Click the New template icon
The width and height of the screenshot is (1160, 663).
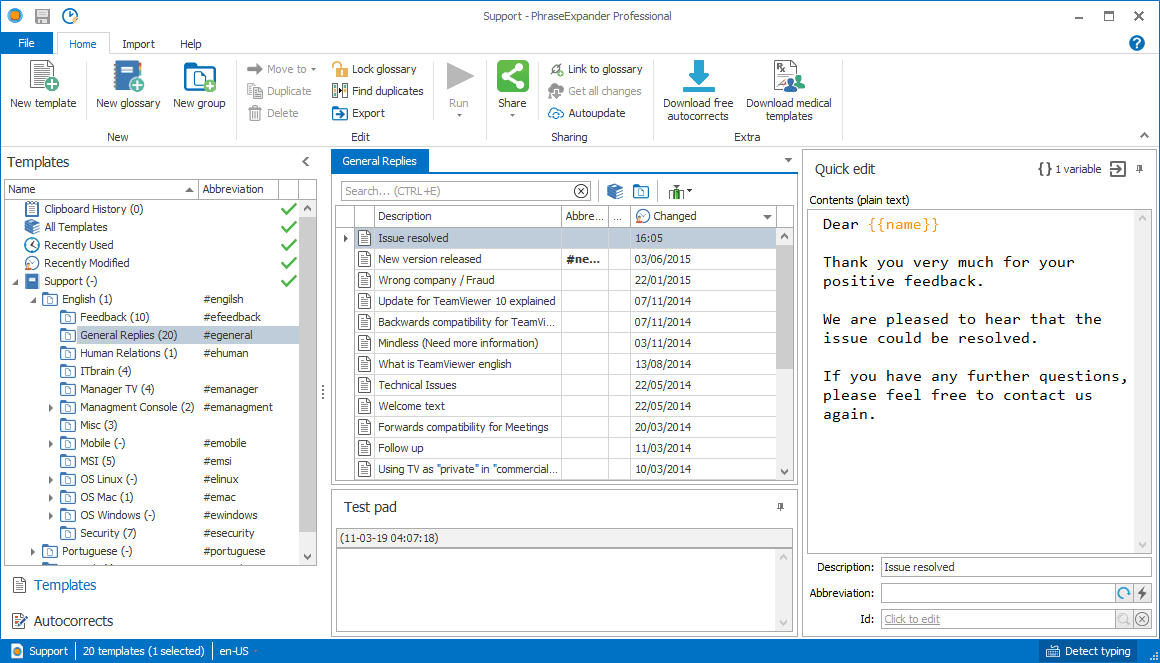[x=43, y=77]
